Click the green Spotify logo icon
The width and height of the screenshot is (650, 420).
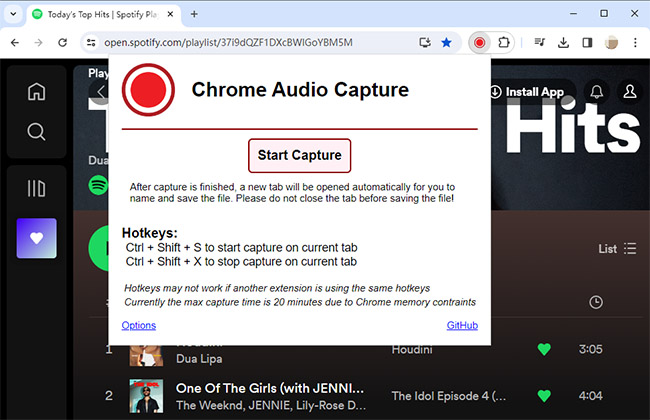(98, 185)
